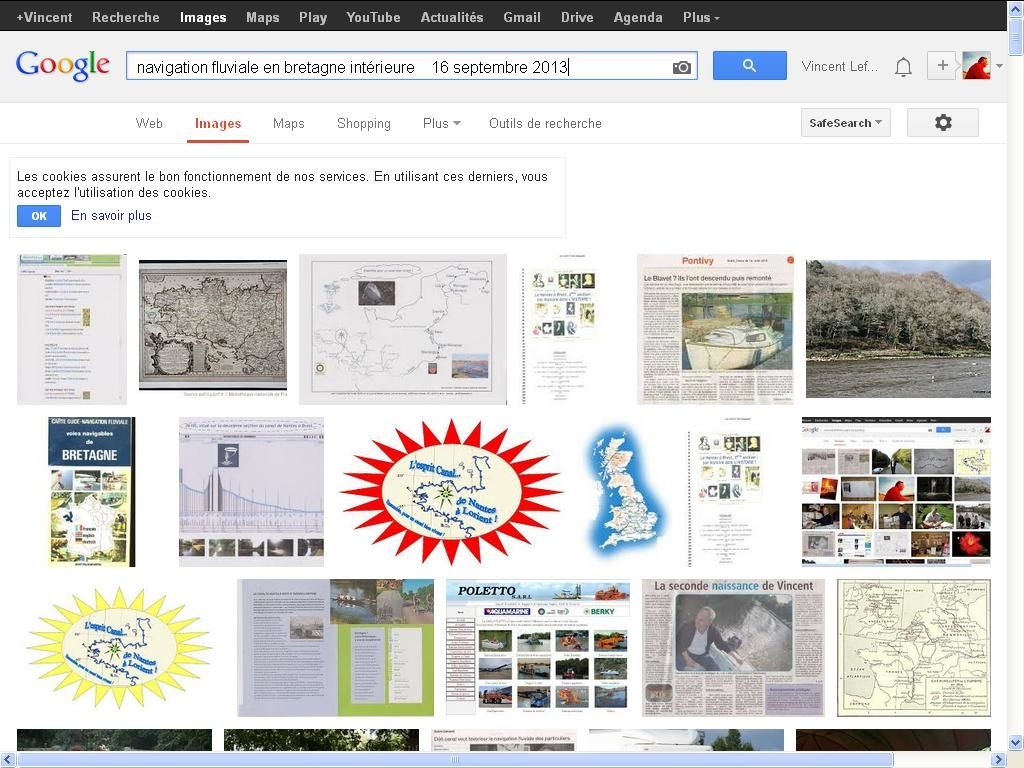Click the horizontal scrollbar right arrow
The height and width of the screenshot is (768, 1024).
point(998,760)
